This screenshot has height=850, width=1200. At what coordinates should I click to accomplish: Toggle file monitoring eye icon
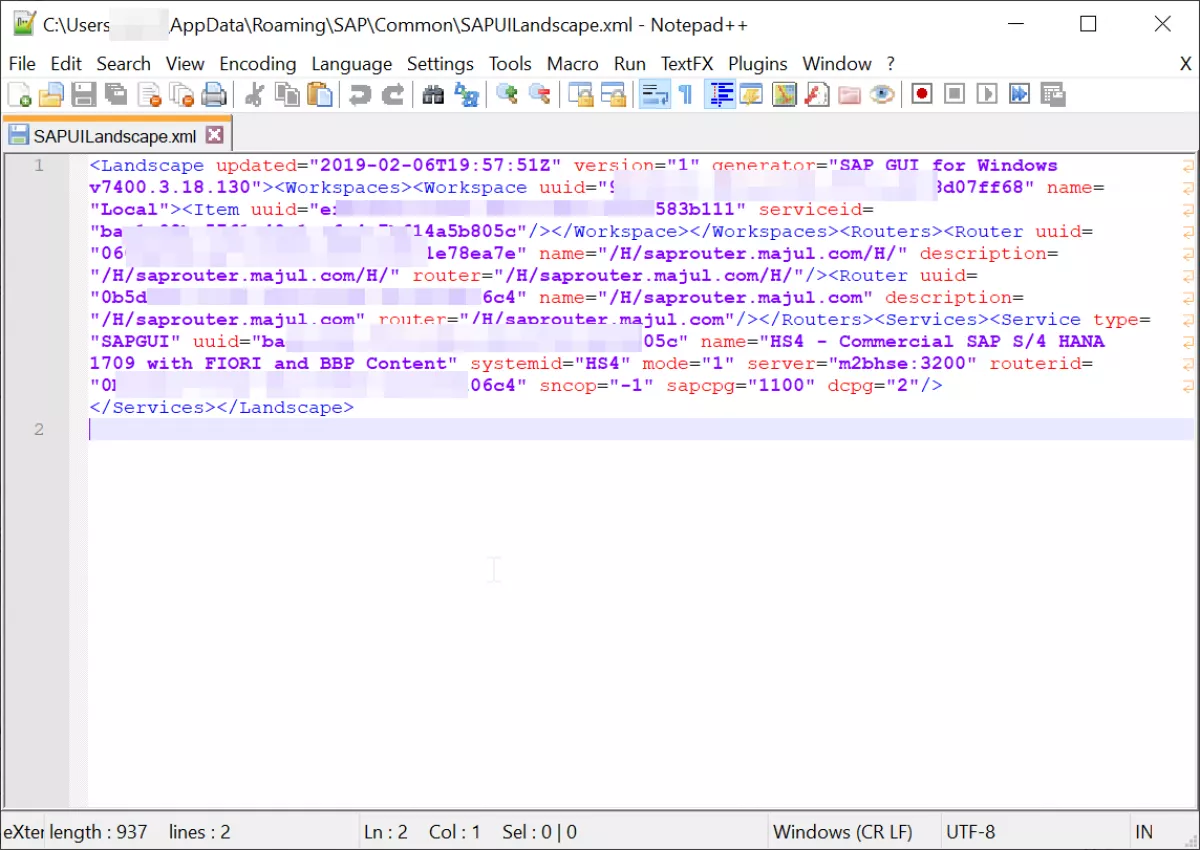[x=881, y=95]
